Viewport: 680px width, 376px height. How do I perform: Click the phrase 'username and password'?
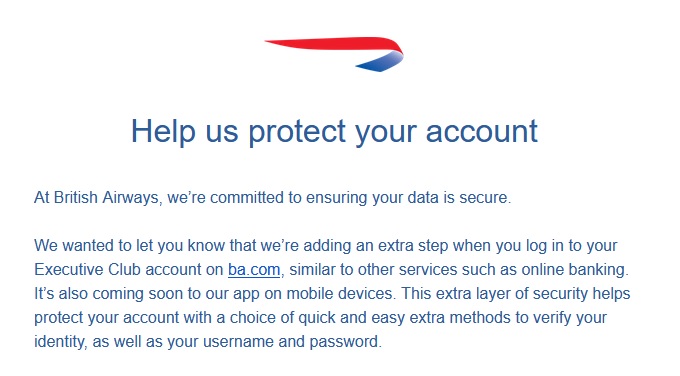290,342
